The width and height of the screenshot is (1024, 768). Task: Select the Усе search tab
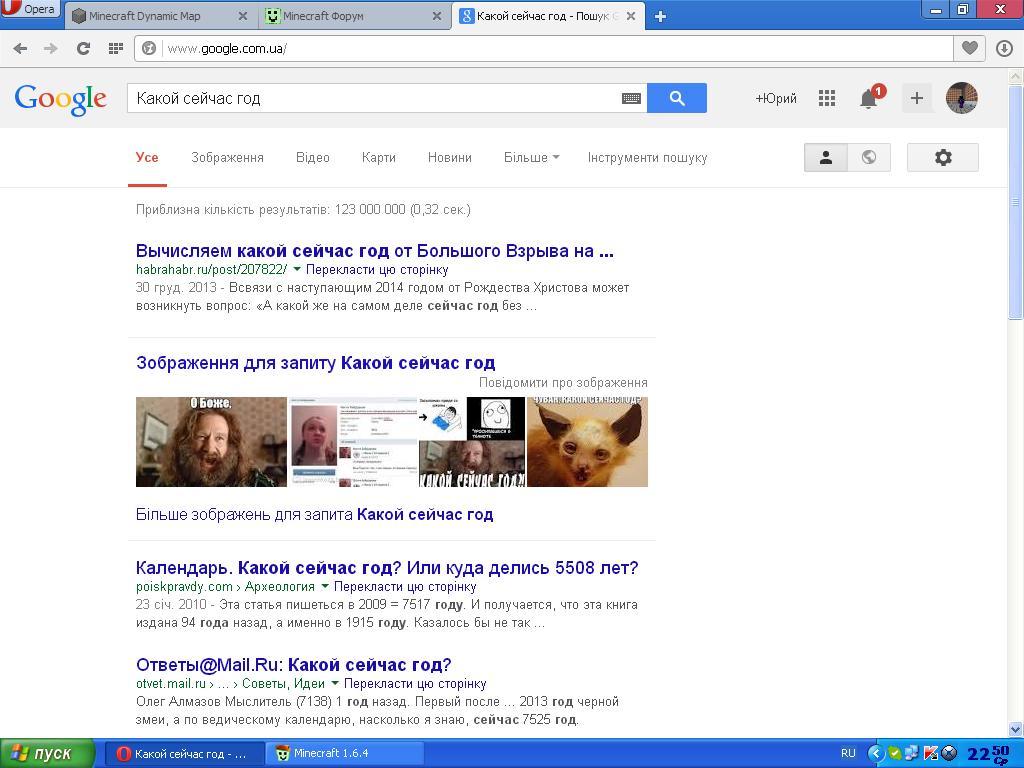point(147,157)
